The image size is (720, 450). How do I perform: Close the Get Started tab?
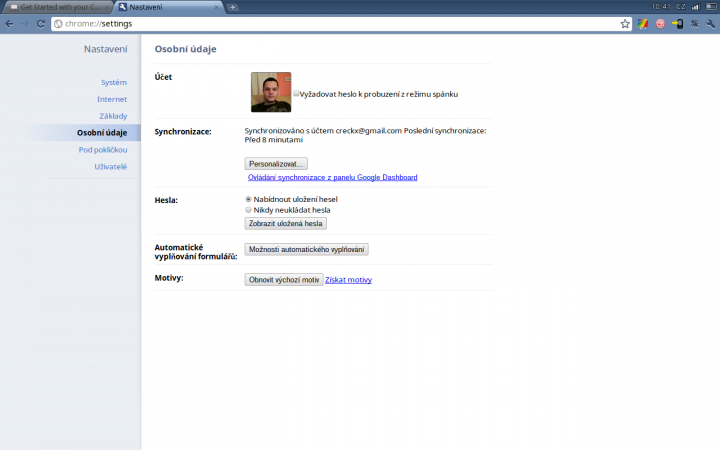pyautogui.click(x=107, y=7)
